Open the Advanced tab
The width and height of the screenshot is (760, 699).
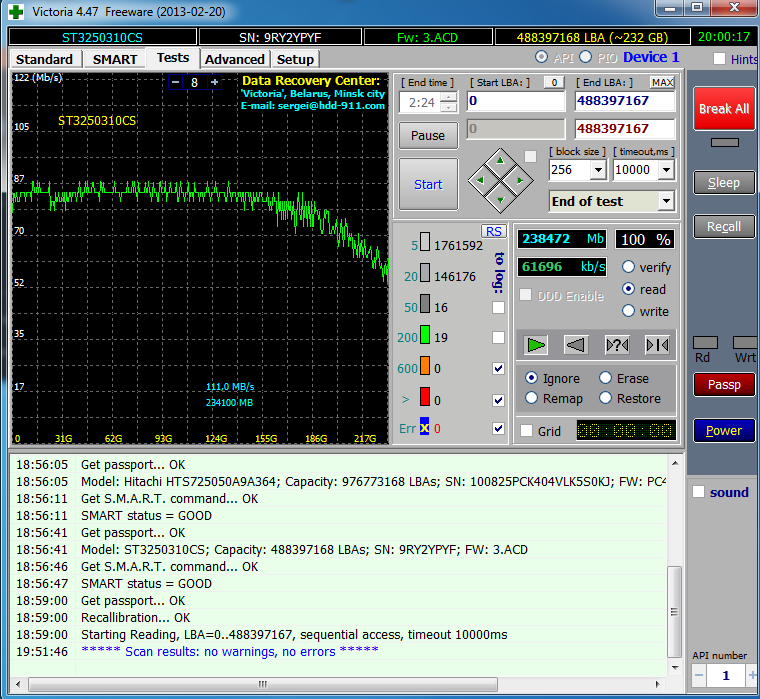pyautogui.click(x=235, y=59)
